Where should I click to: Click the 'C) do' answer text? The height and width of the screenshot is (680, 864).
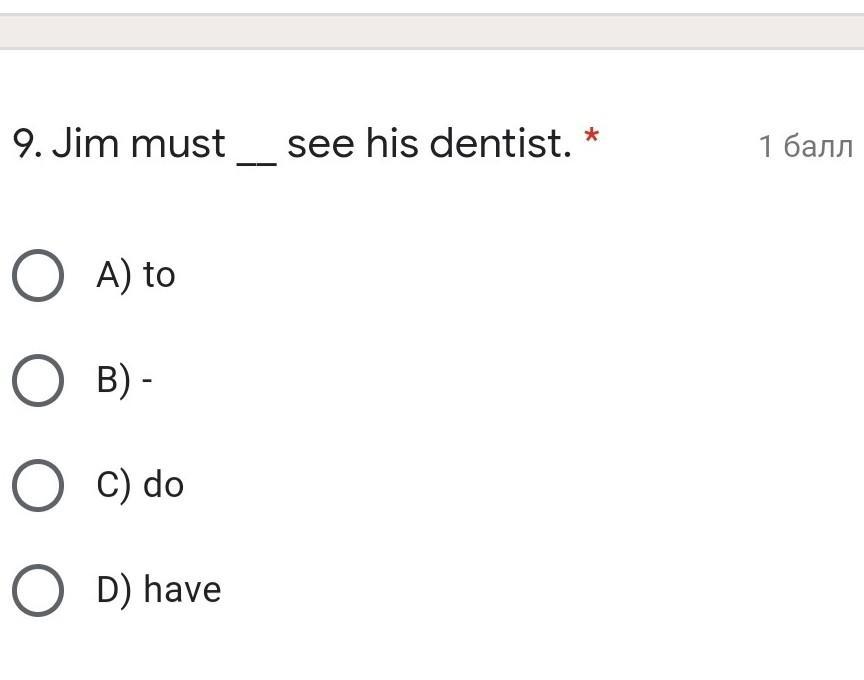pos(140,485)
